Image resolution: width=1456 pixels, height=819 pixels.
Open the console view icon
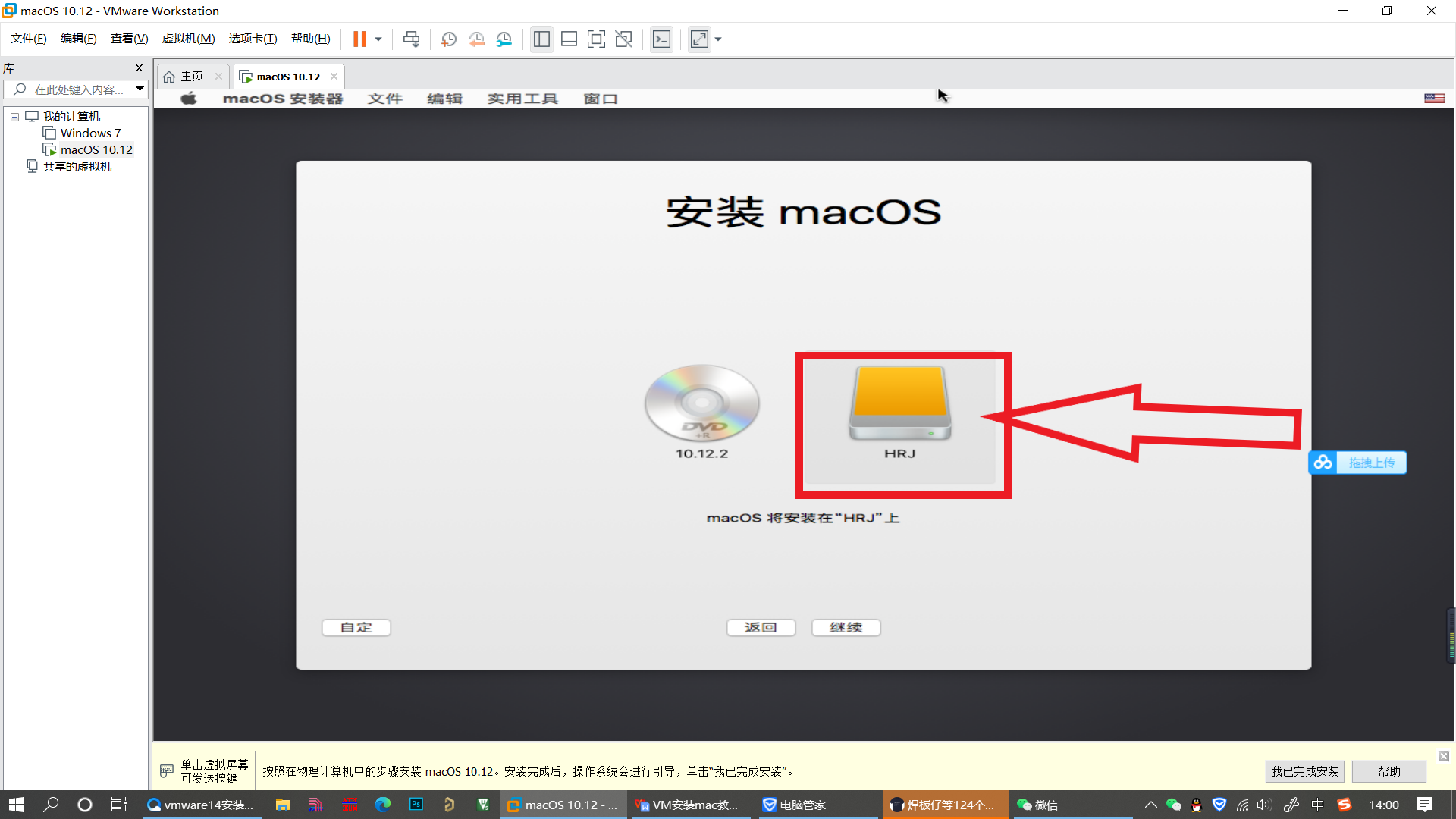tap(661, 39)
